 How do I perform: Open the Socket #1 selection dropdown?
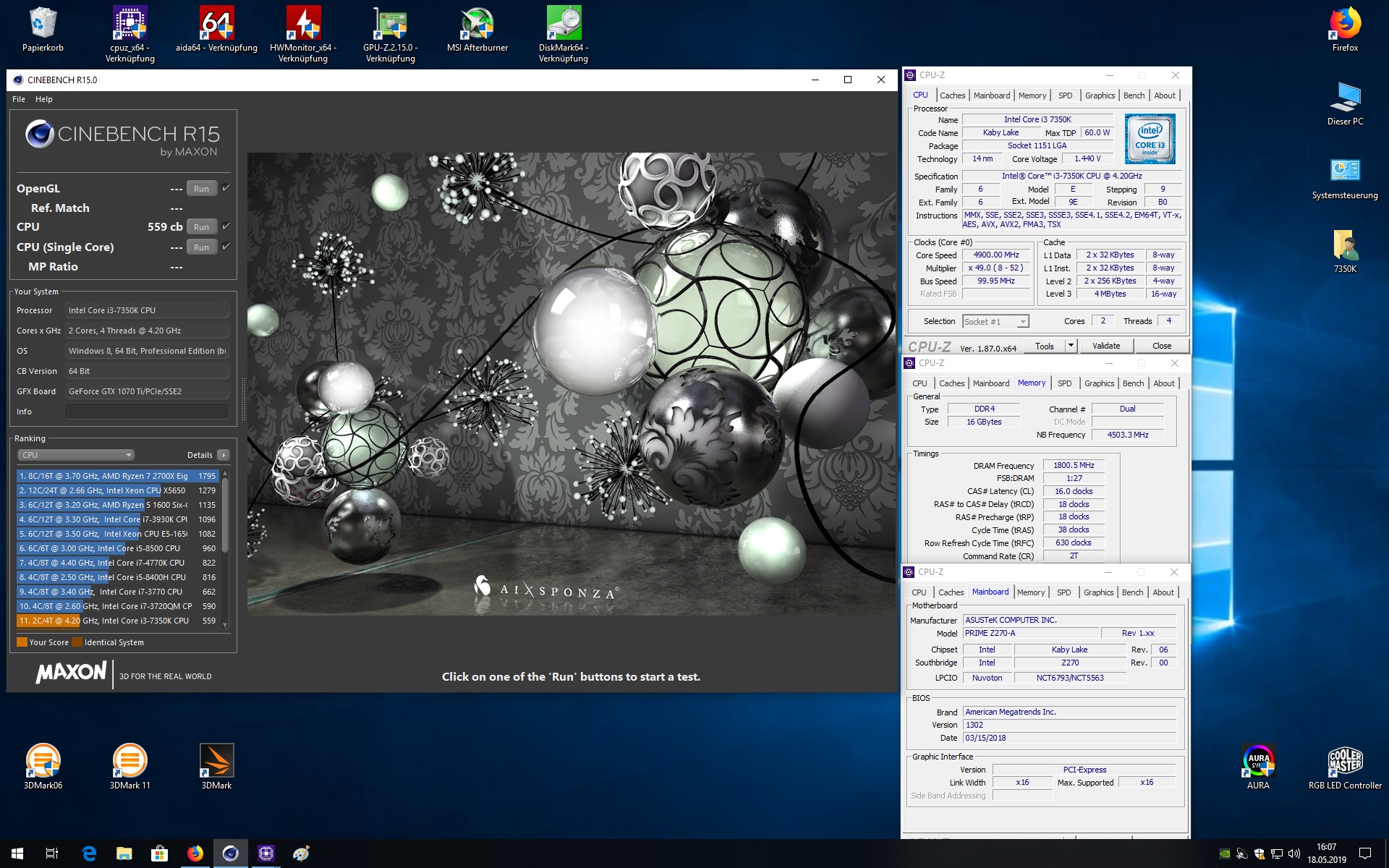[995, 321]
